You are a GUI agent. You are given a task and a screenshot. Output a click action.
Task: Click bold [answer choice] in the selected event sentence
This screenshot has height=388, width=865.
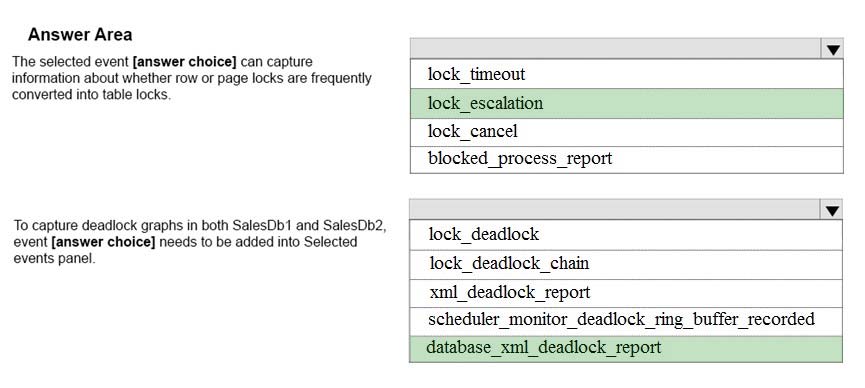click(184, 62)
